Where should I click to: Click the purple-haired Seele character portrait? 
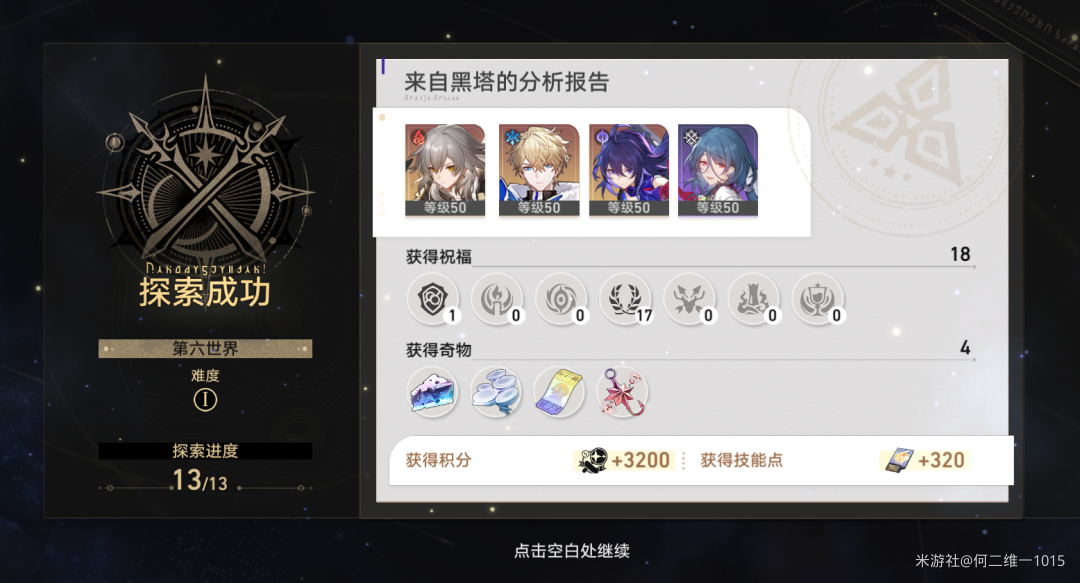pos(629,170)
